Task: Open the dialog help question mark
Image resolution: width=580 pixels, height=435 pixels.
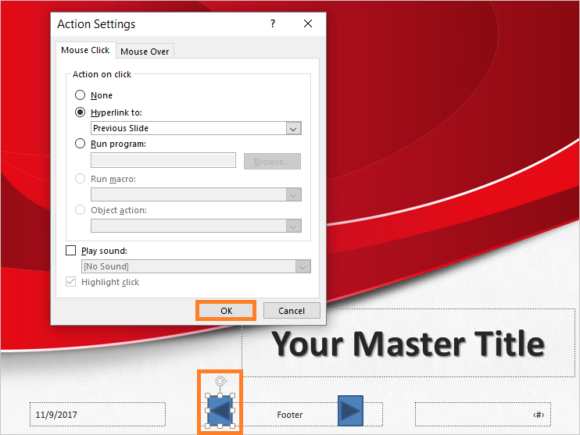Action: coord(273,24)
